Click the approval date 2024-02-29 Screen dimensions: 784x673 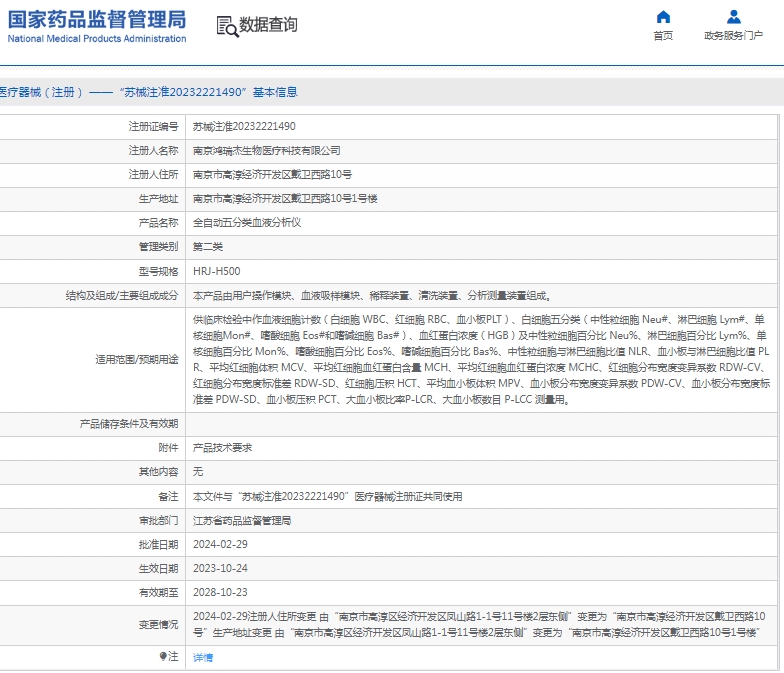[219, 545]
